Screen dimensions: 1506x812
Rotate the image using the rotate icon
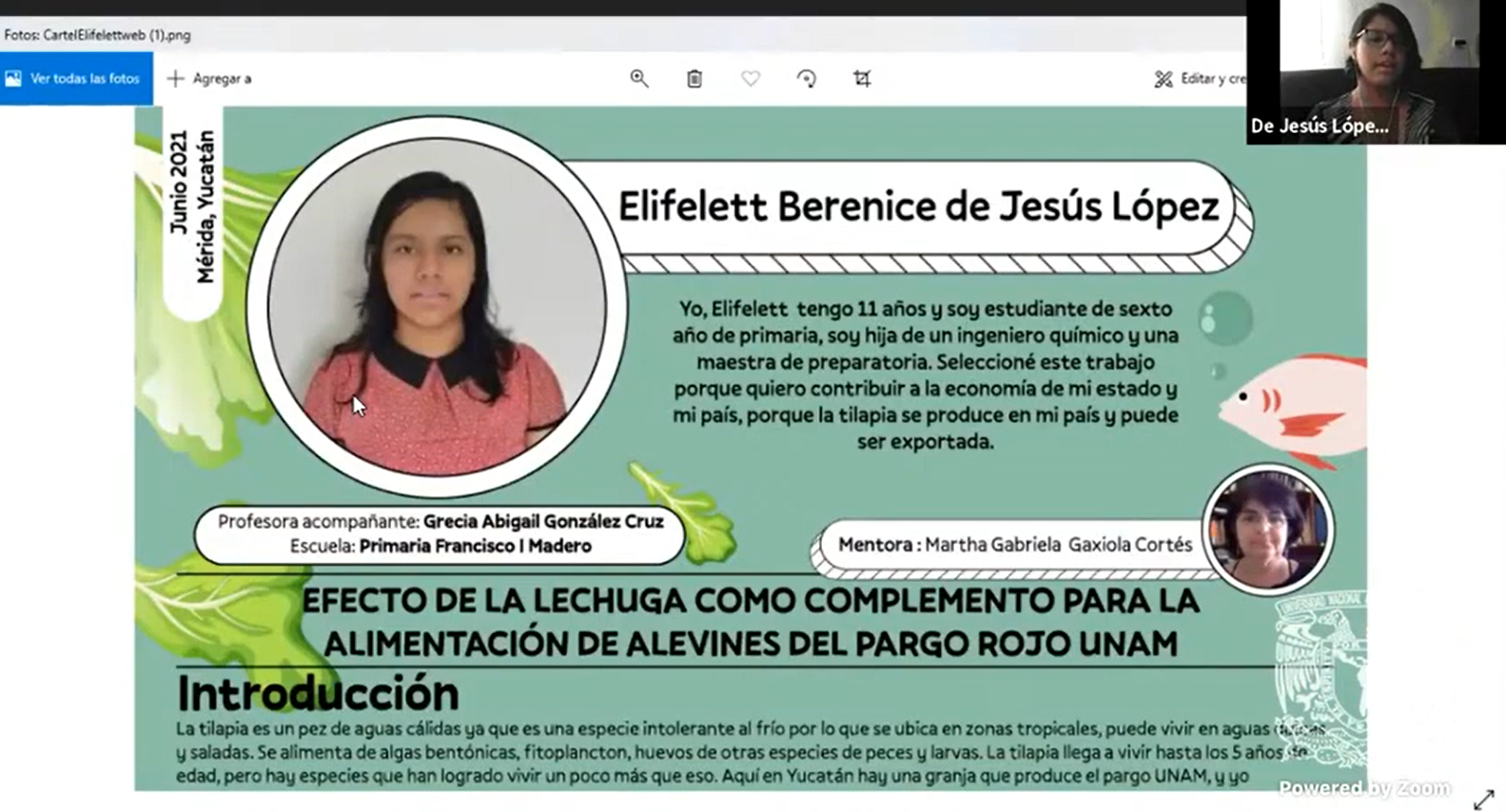click(806, 79)
